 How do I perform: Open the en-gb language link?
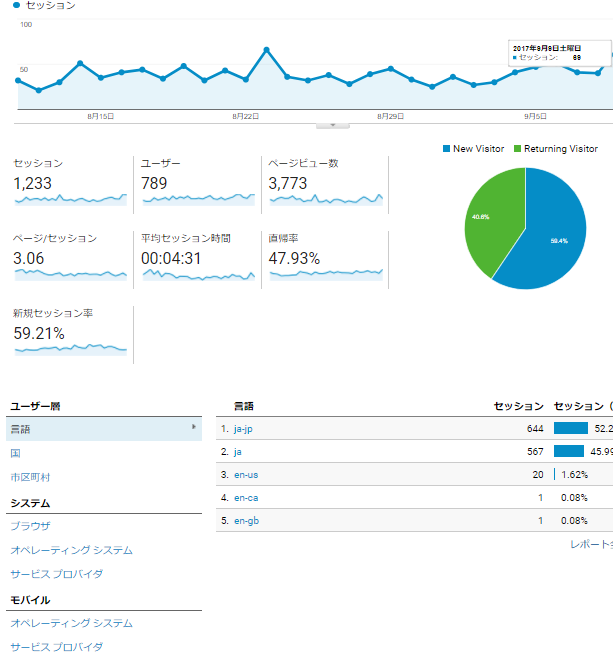(x=246, y=521)
